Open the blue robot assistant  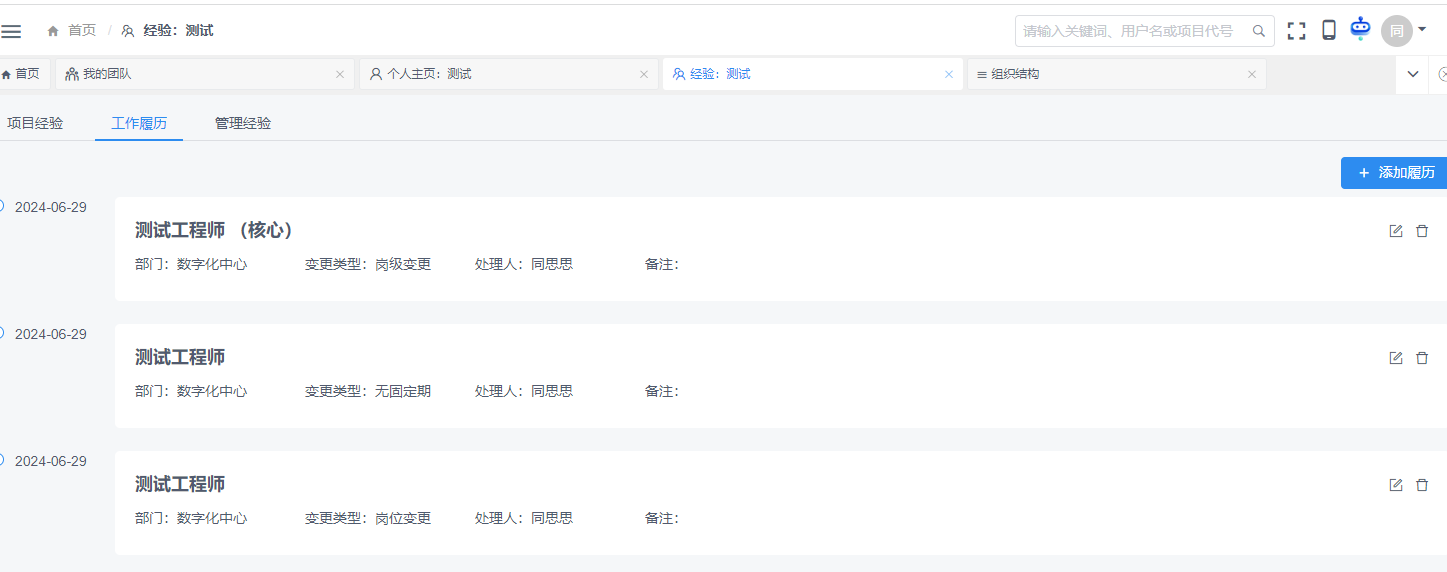[x=1360, y=29]
